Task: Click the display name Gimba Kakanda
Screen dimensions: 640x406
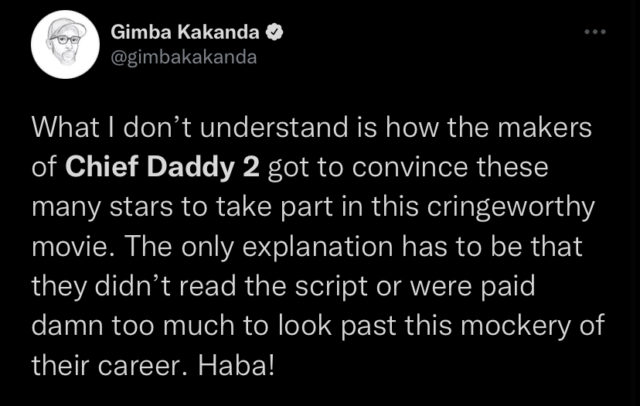Action: click(x=185, y=32)
